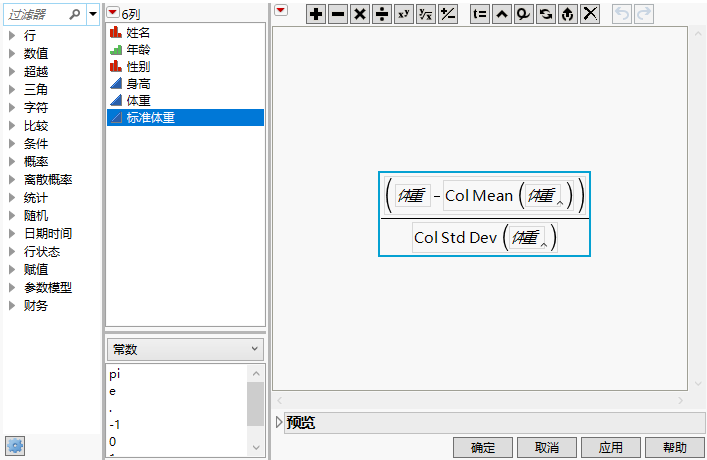Open the red triangle menu beside 6列
Screen dimensions: 707x460
[x=113, y=12]
